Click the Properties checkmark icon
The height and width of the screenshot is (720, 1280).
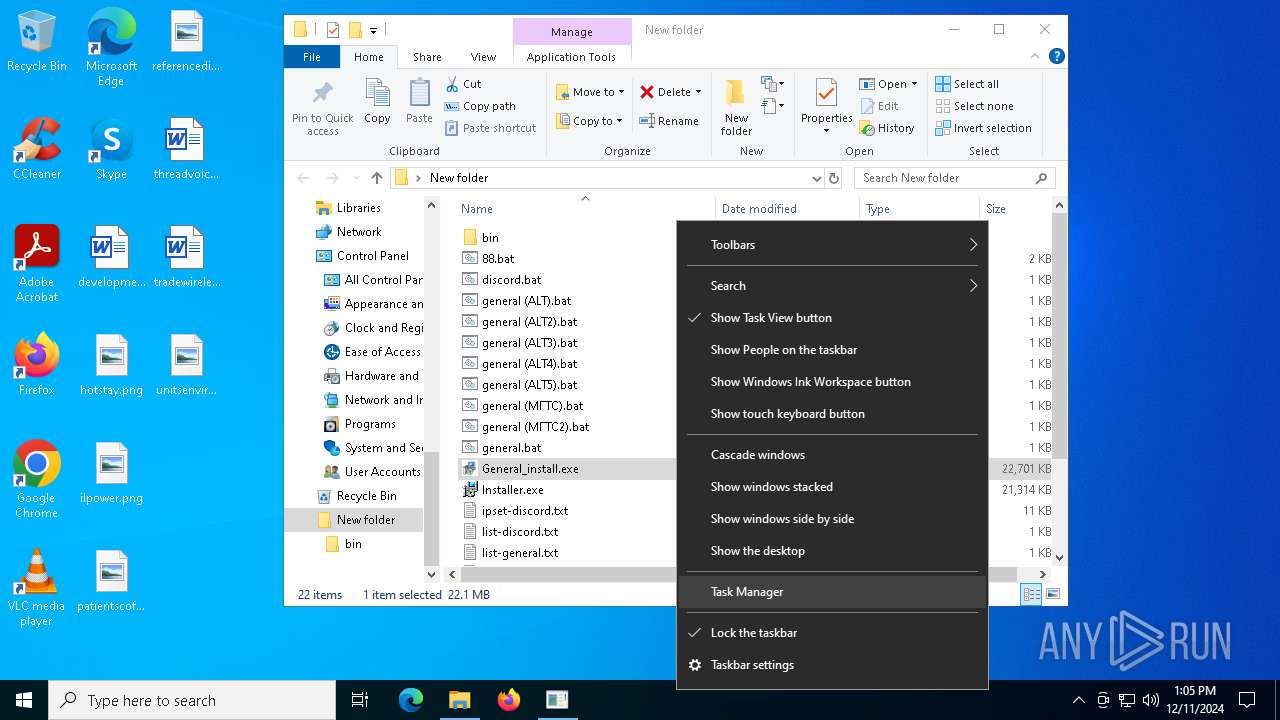coord(826,93)
